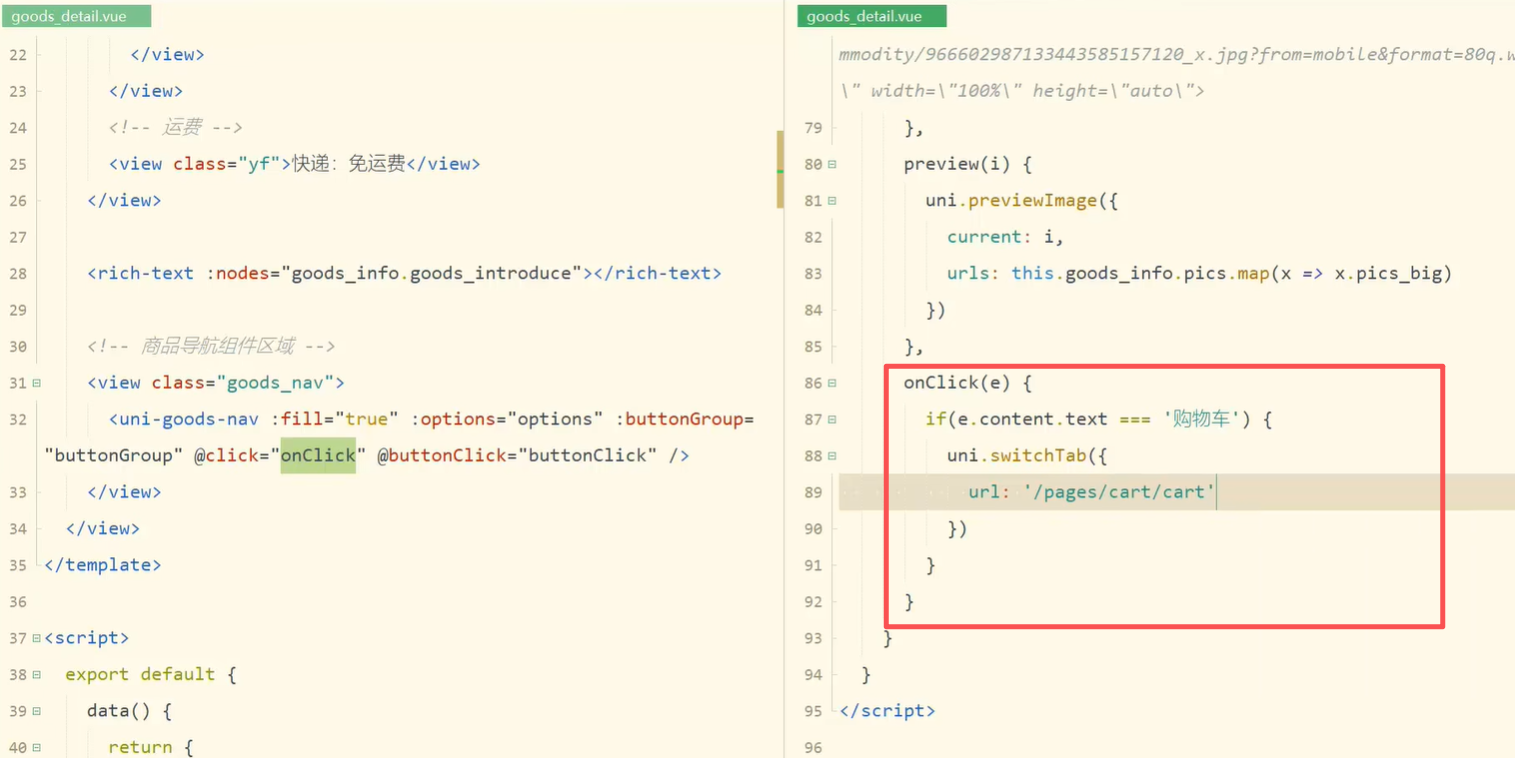Click the 运费 comment on line 24
Screen dimensions: 1515x758
point(176,128)
